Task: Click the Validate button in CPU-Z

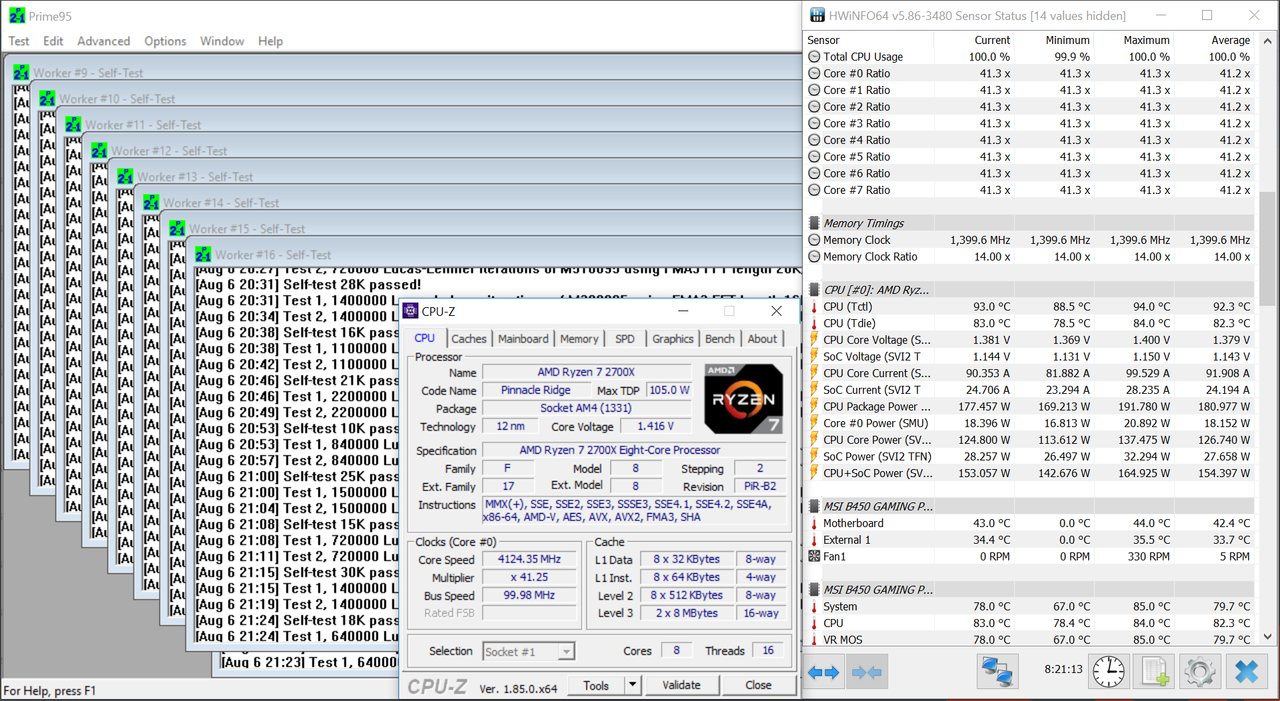Action: pos(681,685)
